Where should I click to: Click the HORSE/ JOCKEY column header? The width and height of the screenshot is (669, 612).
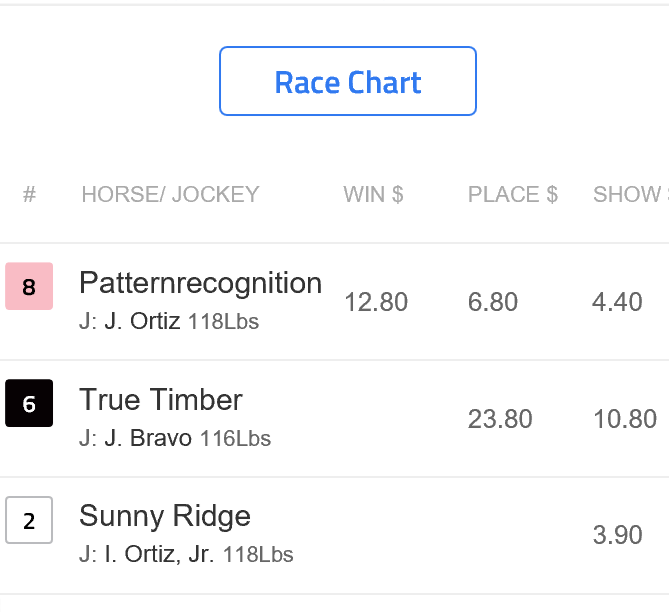click(x=170, y=195)
